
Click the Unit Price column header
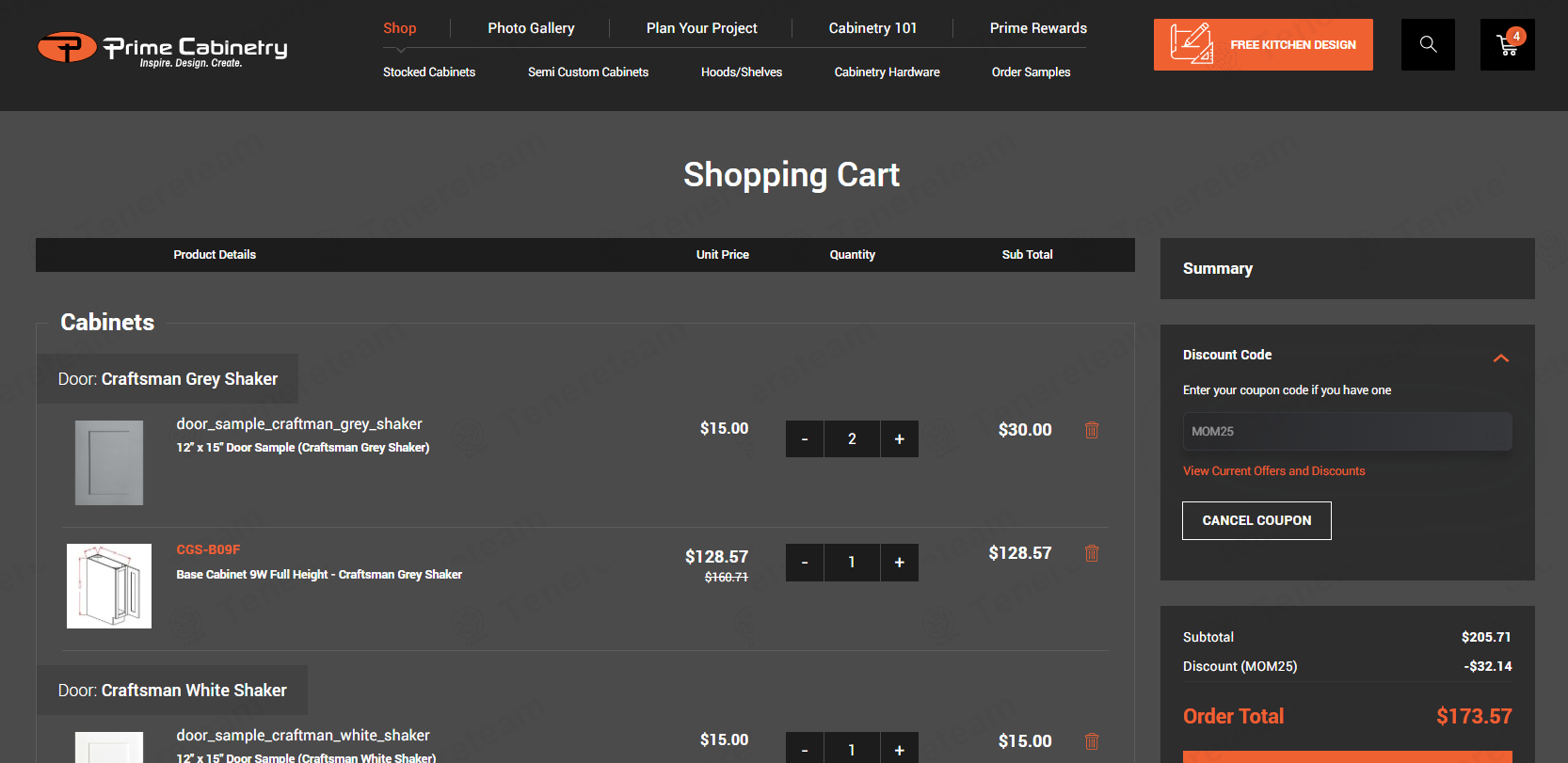click(723, 255)
